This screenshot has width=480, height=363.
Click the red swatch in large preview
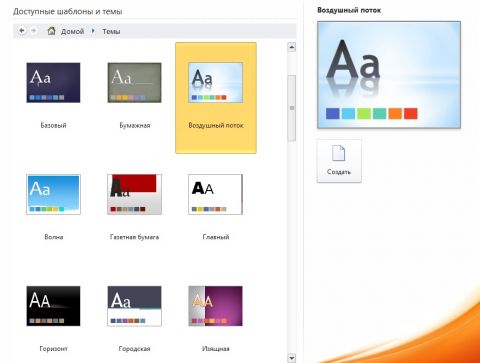click(411, 114)
